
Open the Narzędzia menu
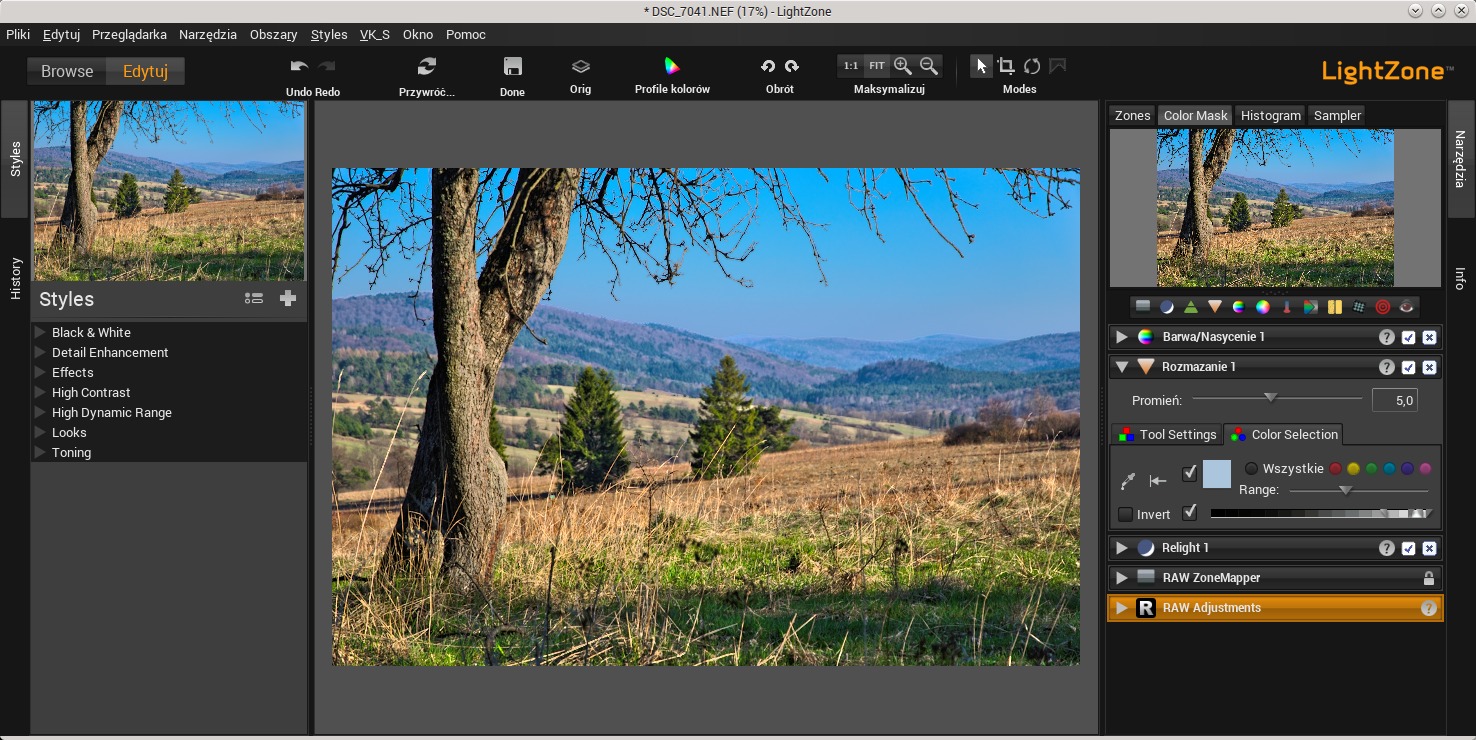click(x=208, y=34)
